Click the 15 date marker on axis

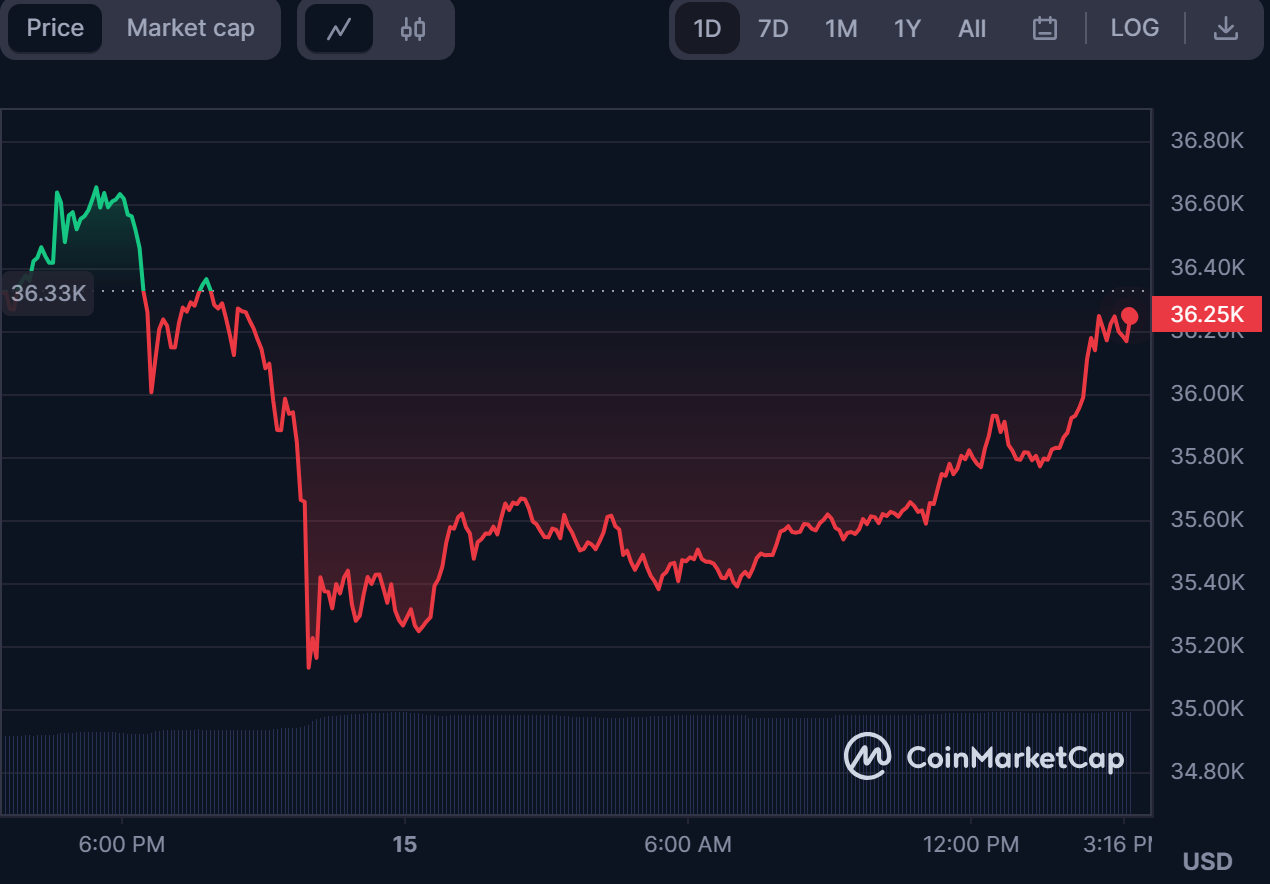[x=404, y=845]
